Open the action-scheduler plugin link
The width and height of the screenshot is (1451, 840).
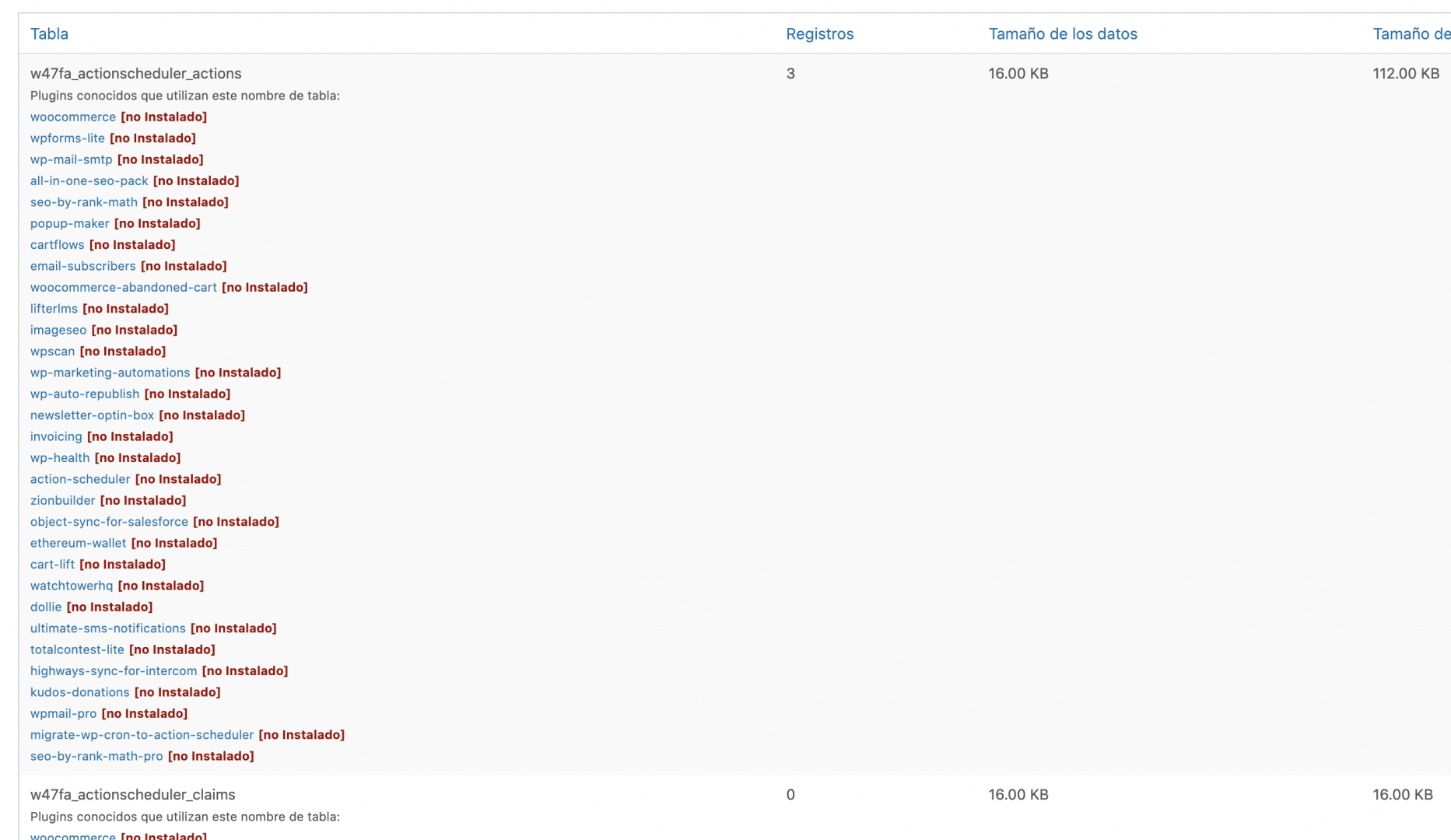80,479
